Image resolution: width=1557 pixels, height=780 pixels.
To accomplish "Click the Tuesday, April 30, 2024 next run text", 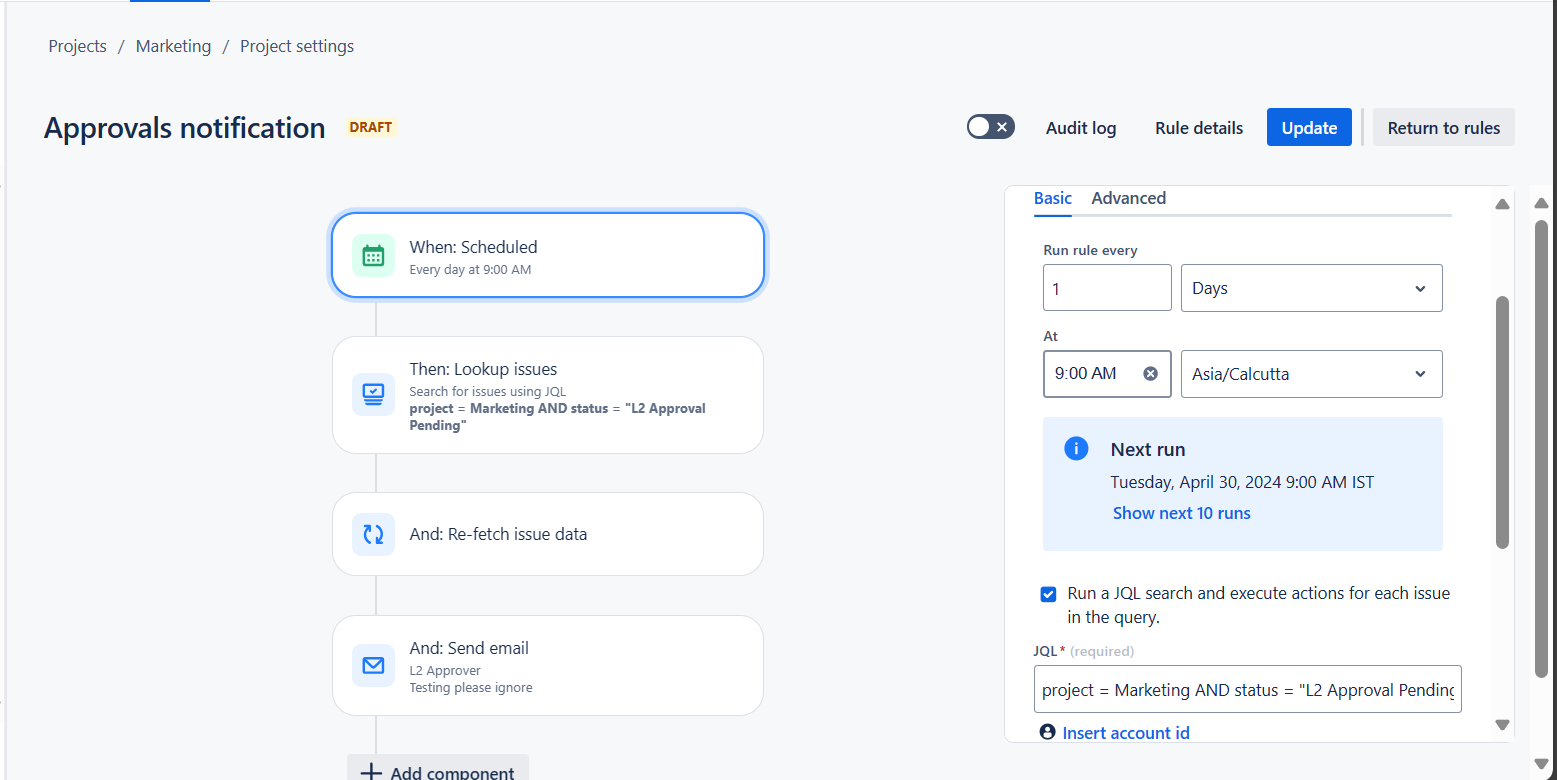I will coord(1242,482).
